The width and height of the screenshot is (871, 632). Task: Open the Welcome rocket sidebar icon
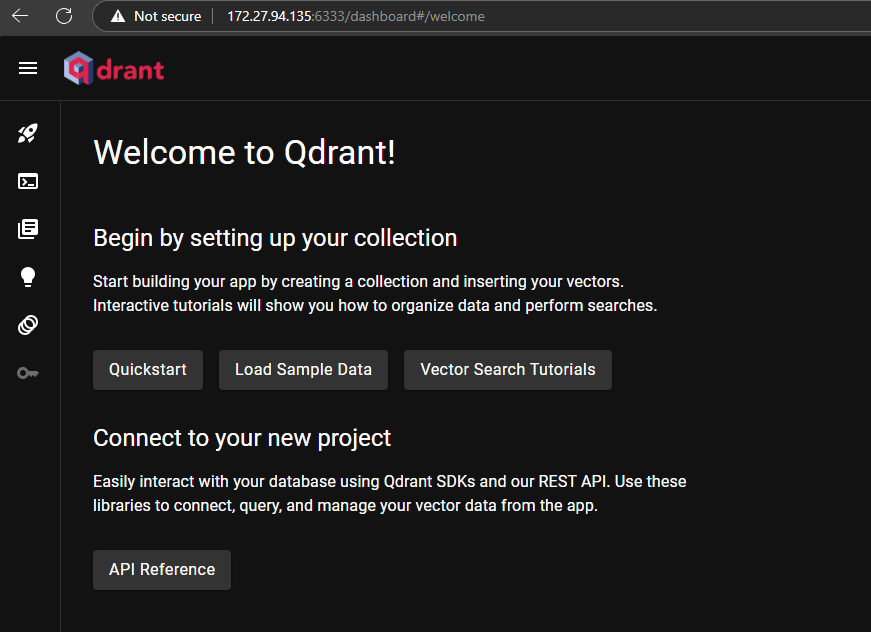coord(28,133)
